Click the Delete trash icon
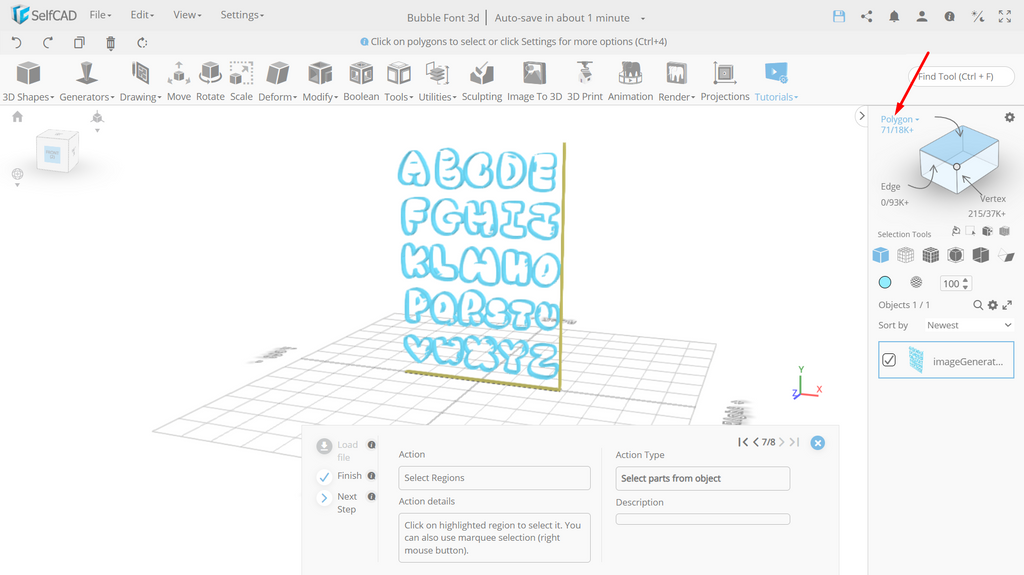This screenshot has height=575, width=1024. 110,43
